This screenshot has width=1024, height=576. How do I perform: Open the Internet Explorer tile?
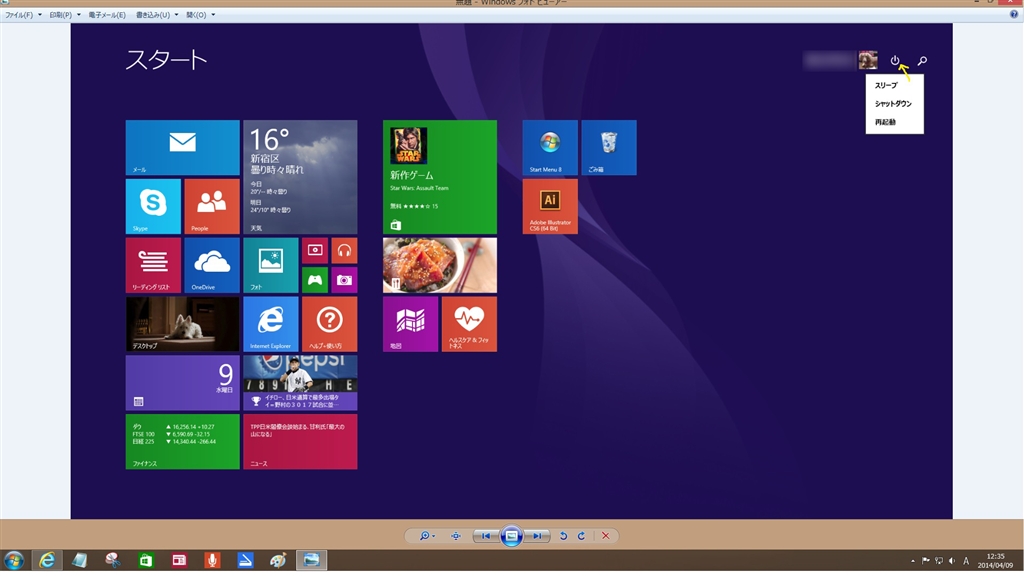(270, 324)
